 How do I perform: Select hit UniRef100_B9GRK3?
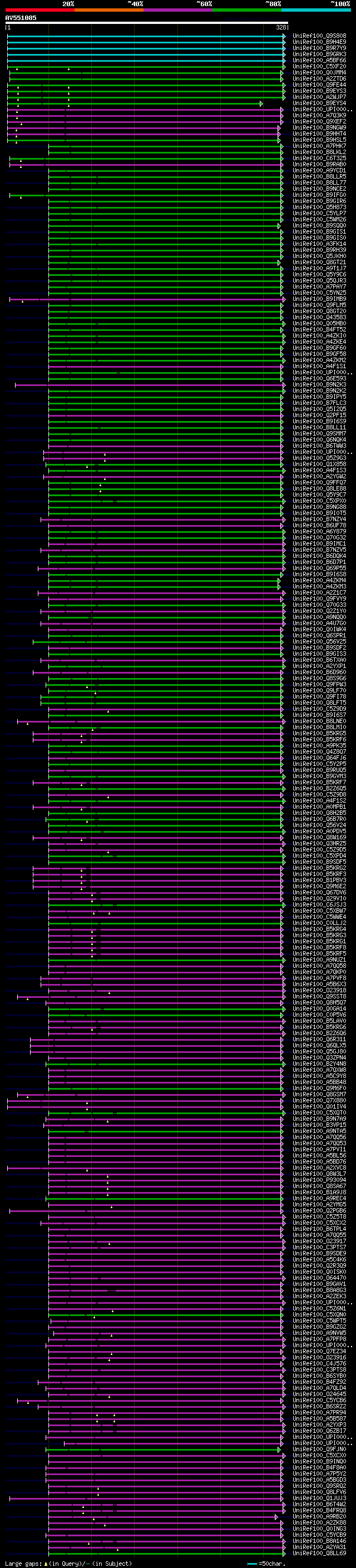coord(319,54)
